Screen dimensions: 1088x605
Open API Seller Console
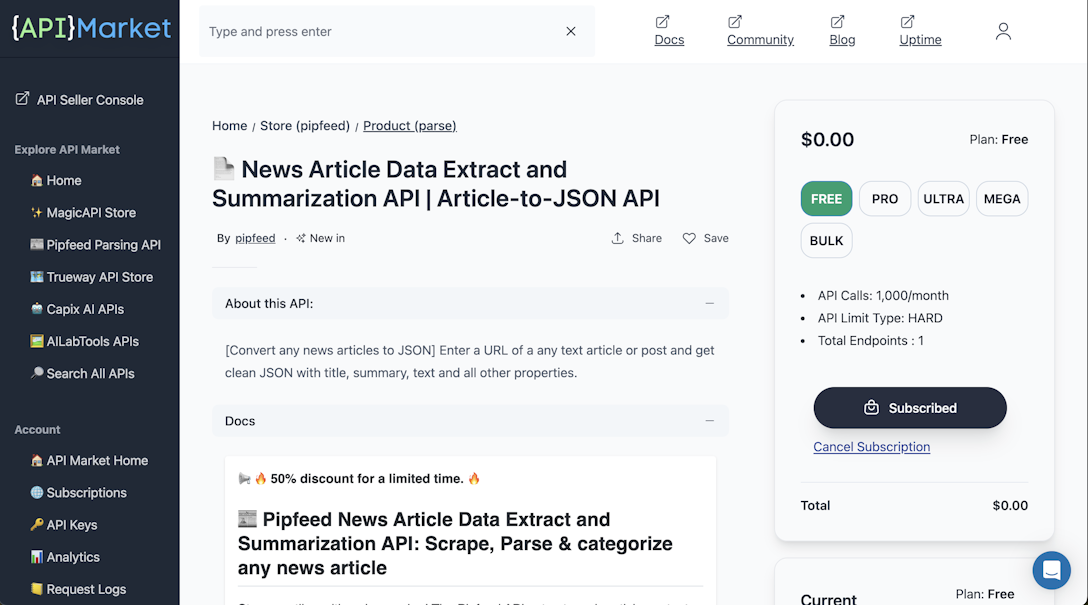[x=80, y=100]
